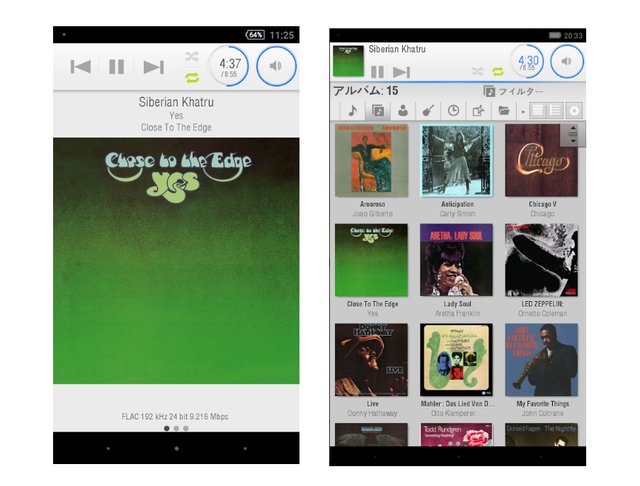Switch to Genres guitar tab

pyautogui.click(x=428, y=111)
